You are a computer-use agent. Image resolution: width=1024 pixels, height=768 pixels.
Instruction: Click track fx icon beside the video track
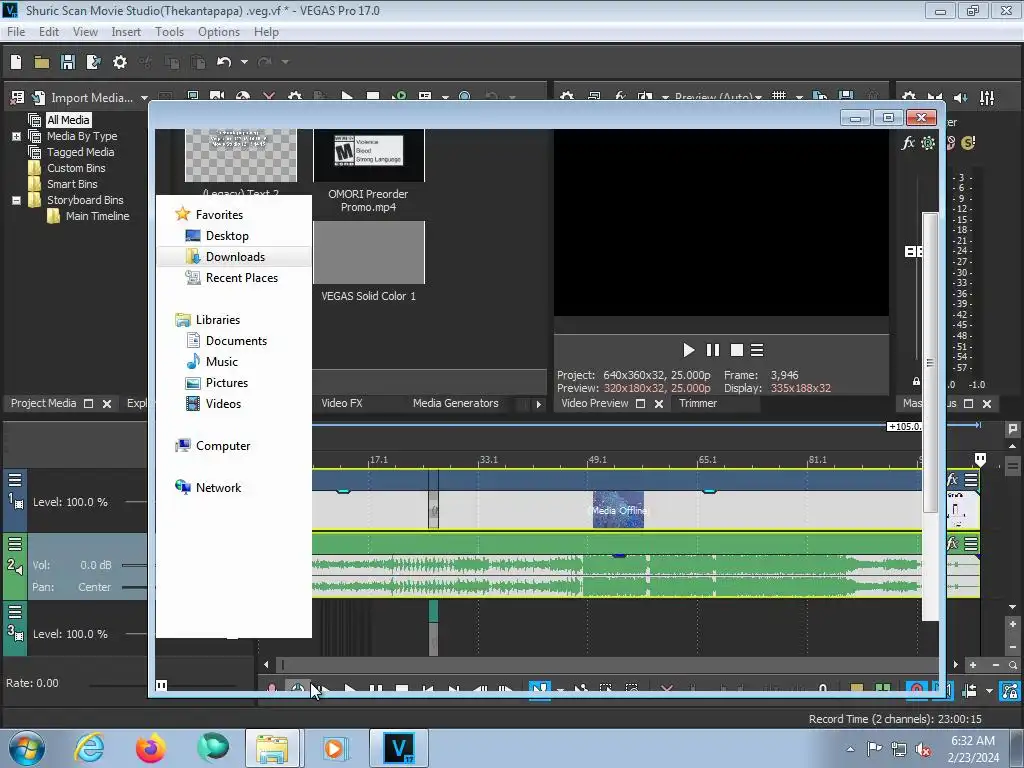[x=953, y=480]
